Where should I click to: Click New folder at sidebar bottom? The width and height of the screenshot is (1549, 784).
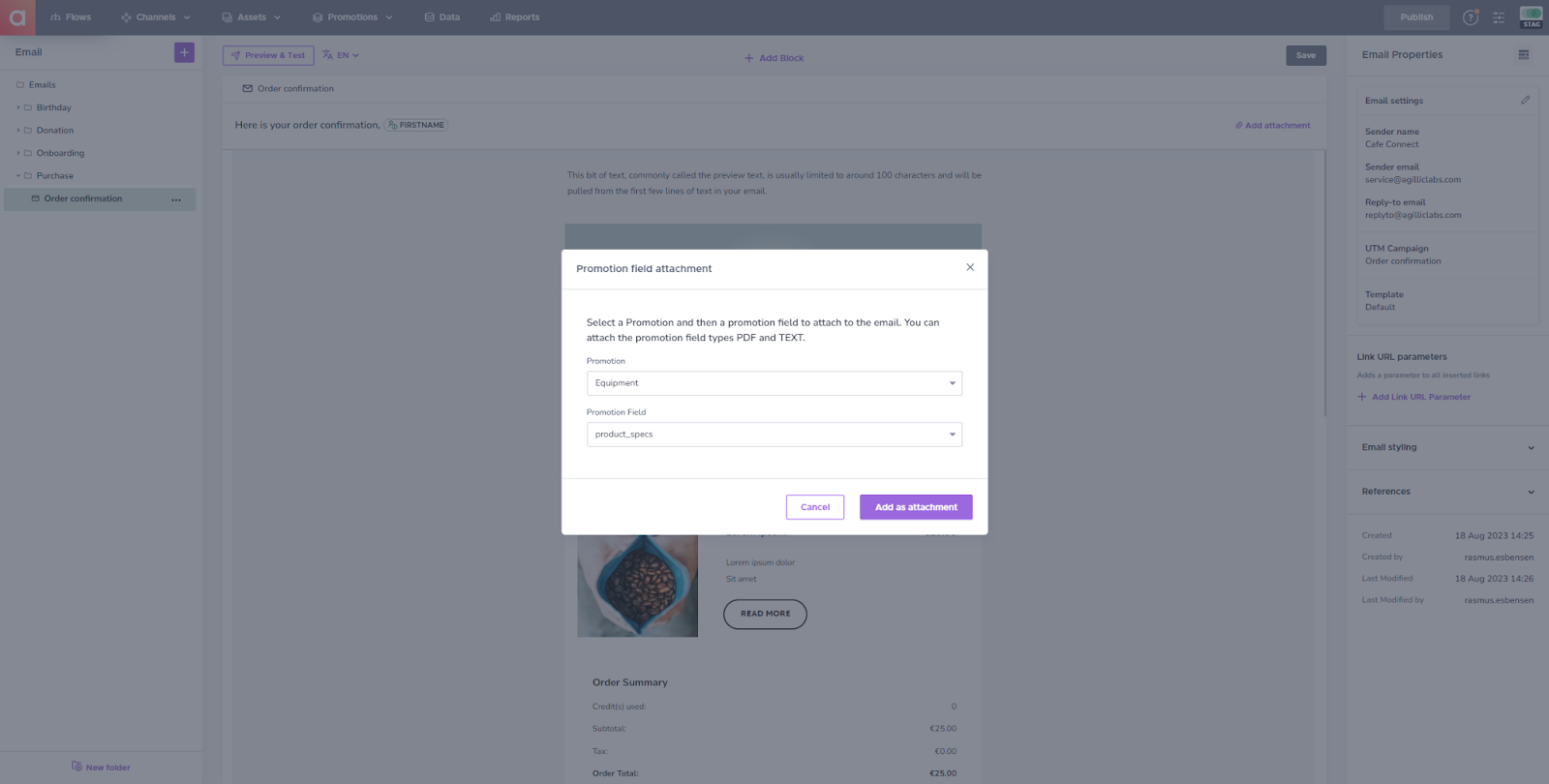101,767
